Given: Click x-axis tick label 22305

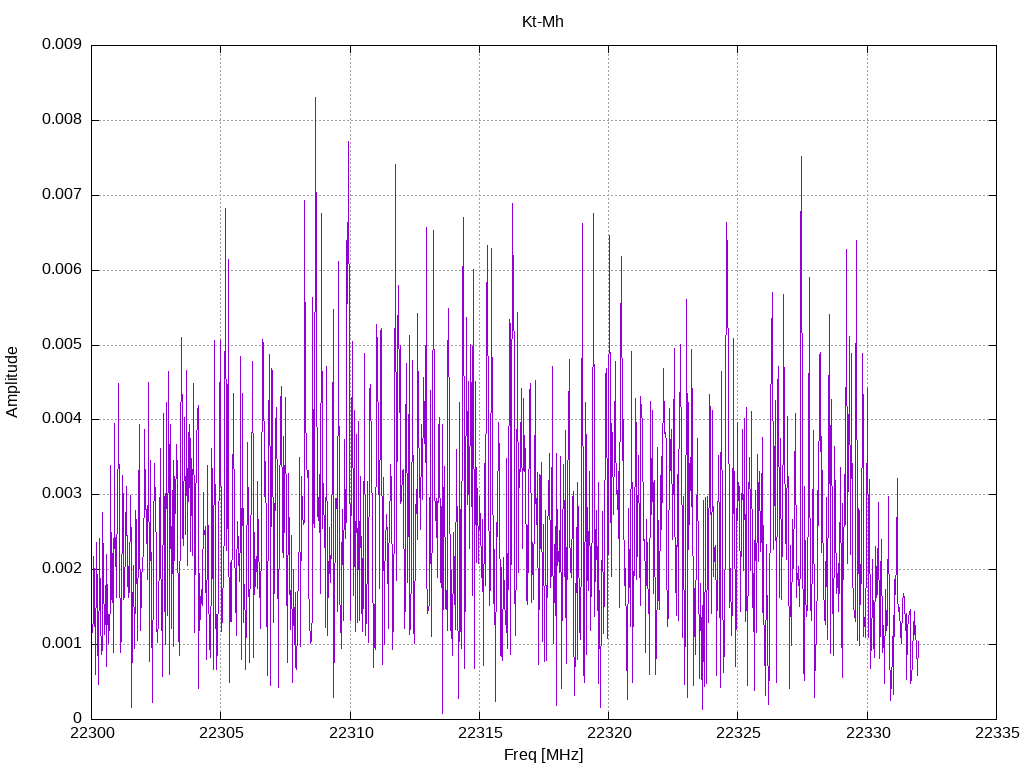Looking at the screenshot, I should tap(221, 733).
